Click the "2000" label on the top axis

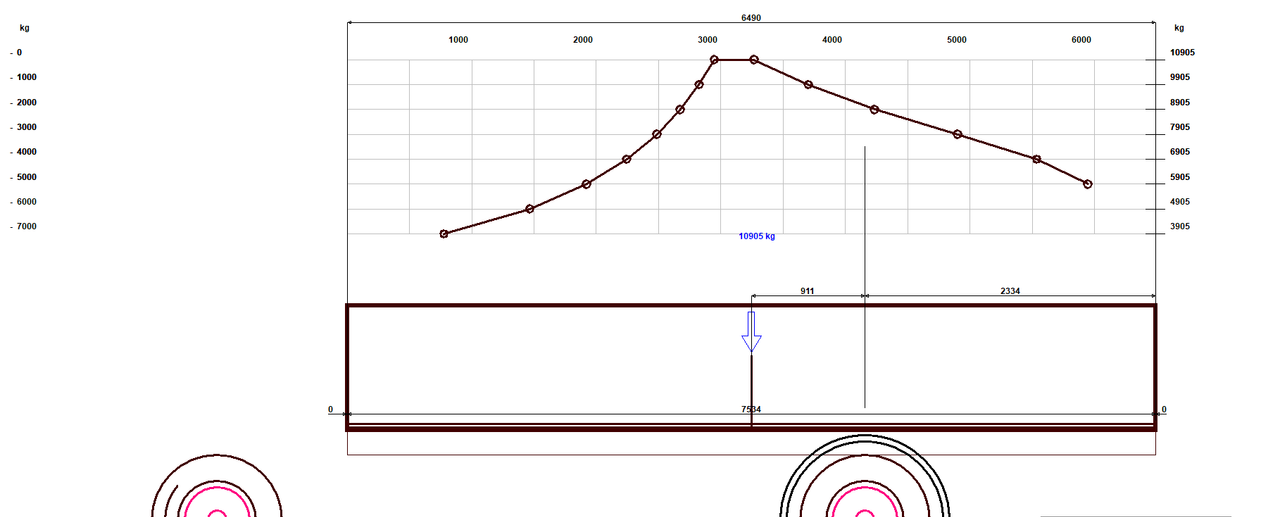tap(583, 40)
